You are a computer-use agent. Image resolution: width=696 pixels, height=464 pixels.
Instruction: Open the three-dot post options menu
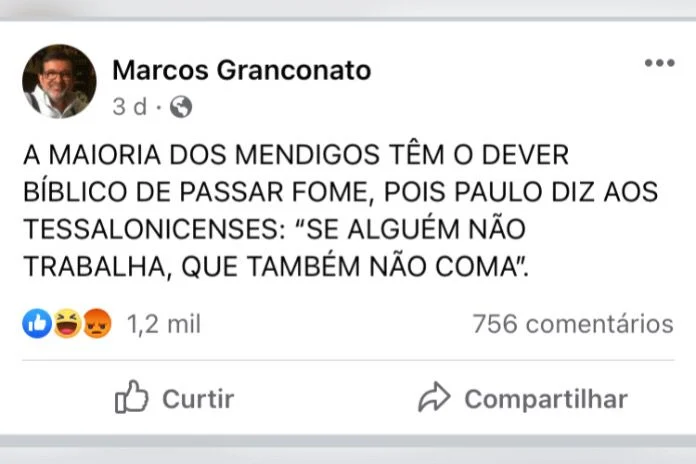click(x=659, y=63)
